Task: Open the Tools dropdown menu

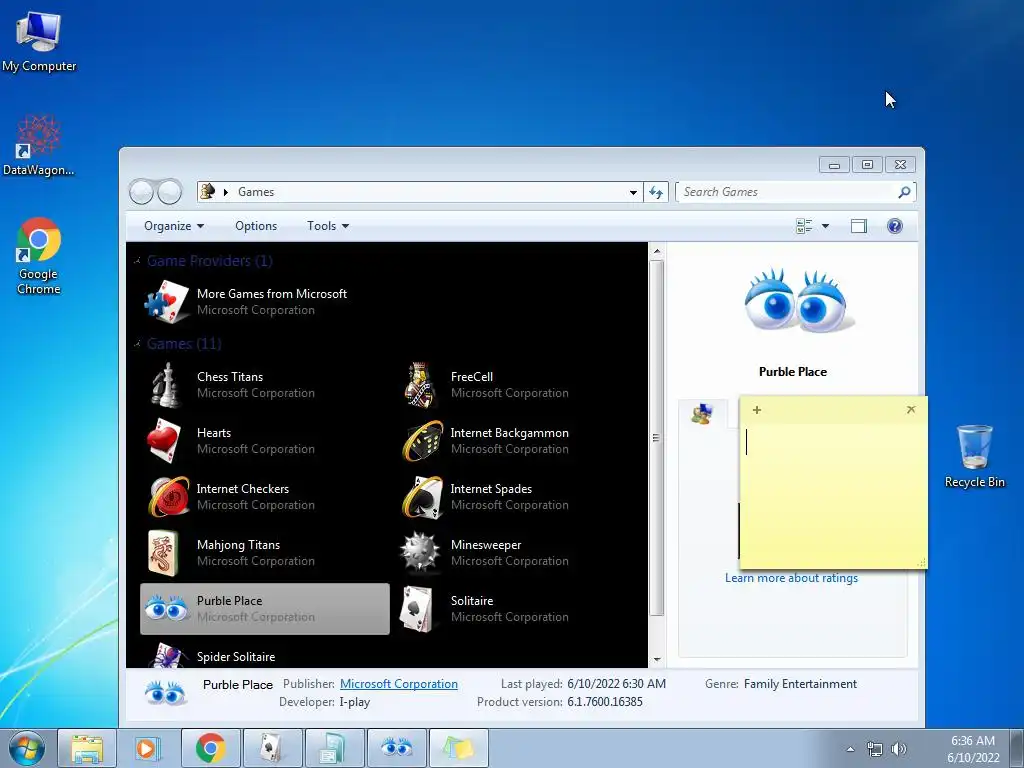Action: tap(328, 226)
